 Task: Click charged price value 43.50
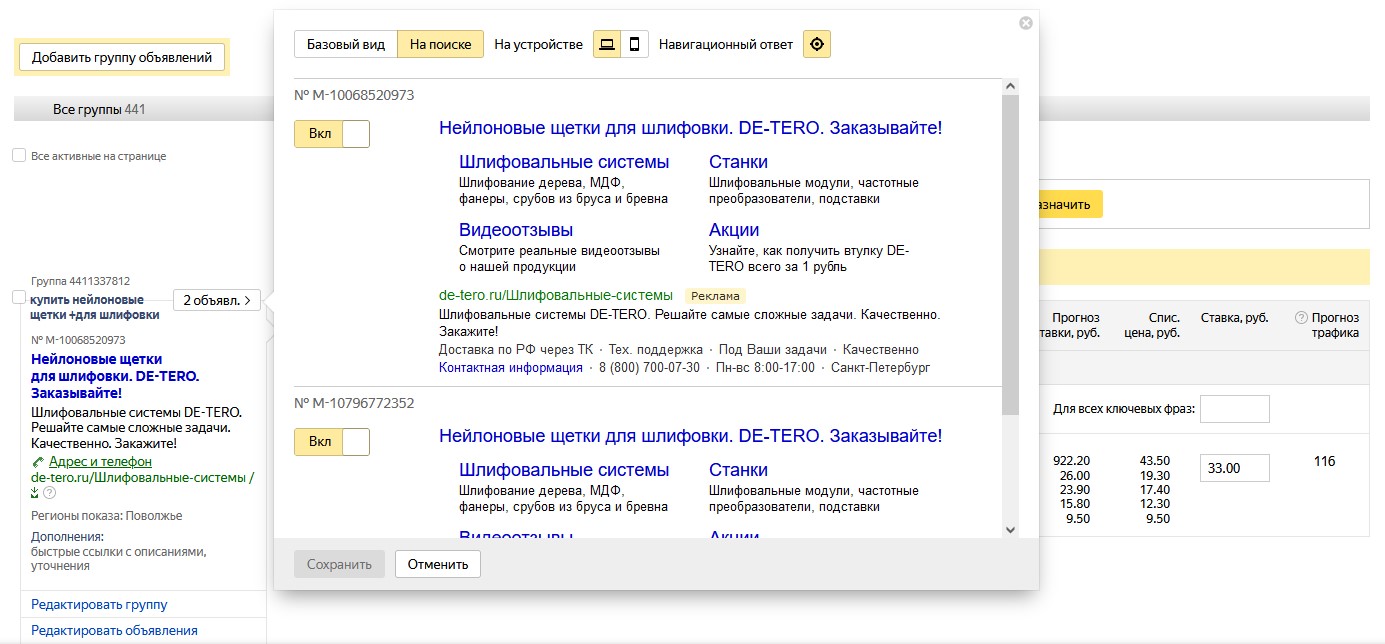coord(1154,461)
